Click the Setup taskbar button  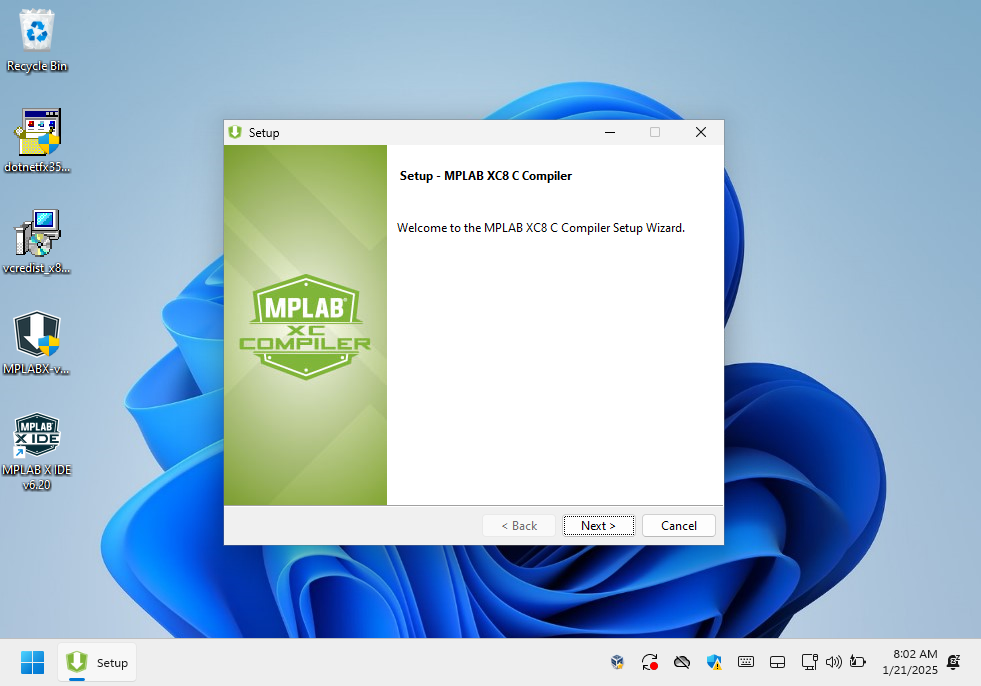[x=98, y=662]
